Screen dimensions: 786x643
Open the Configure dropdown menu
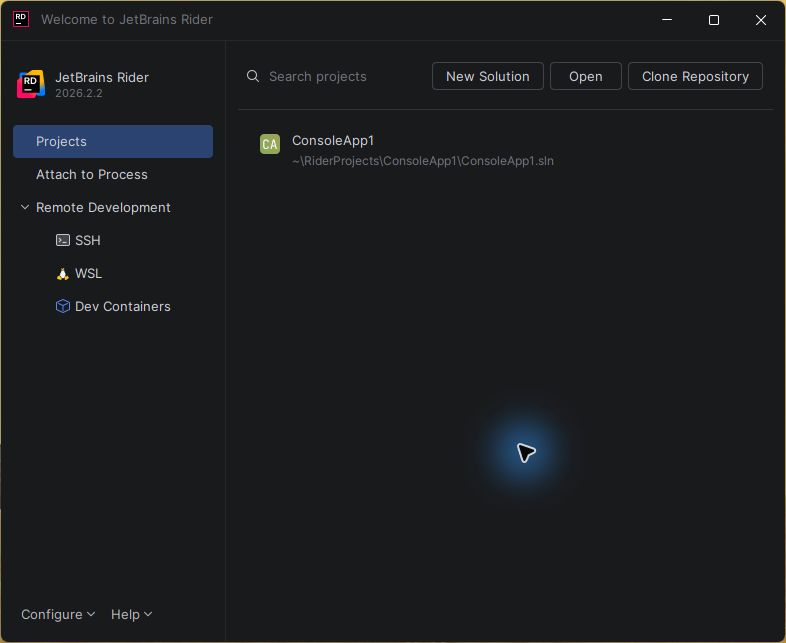[x=58, y=614]
